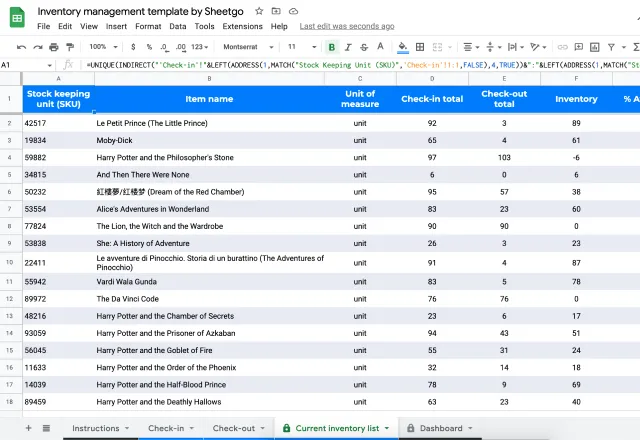Toggle bold formatting
The width and height of the screenshot is (640, 440).
click(332, 46)
